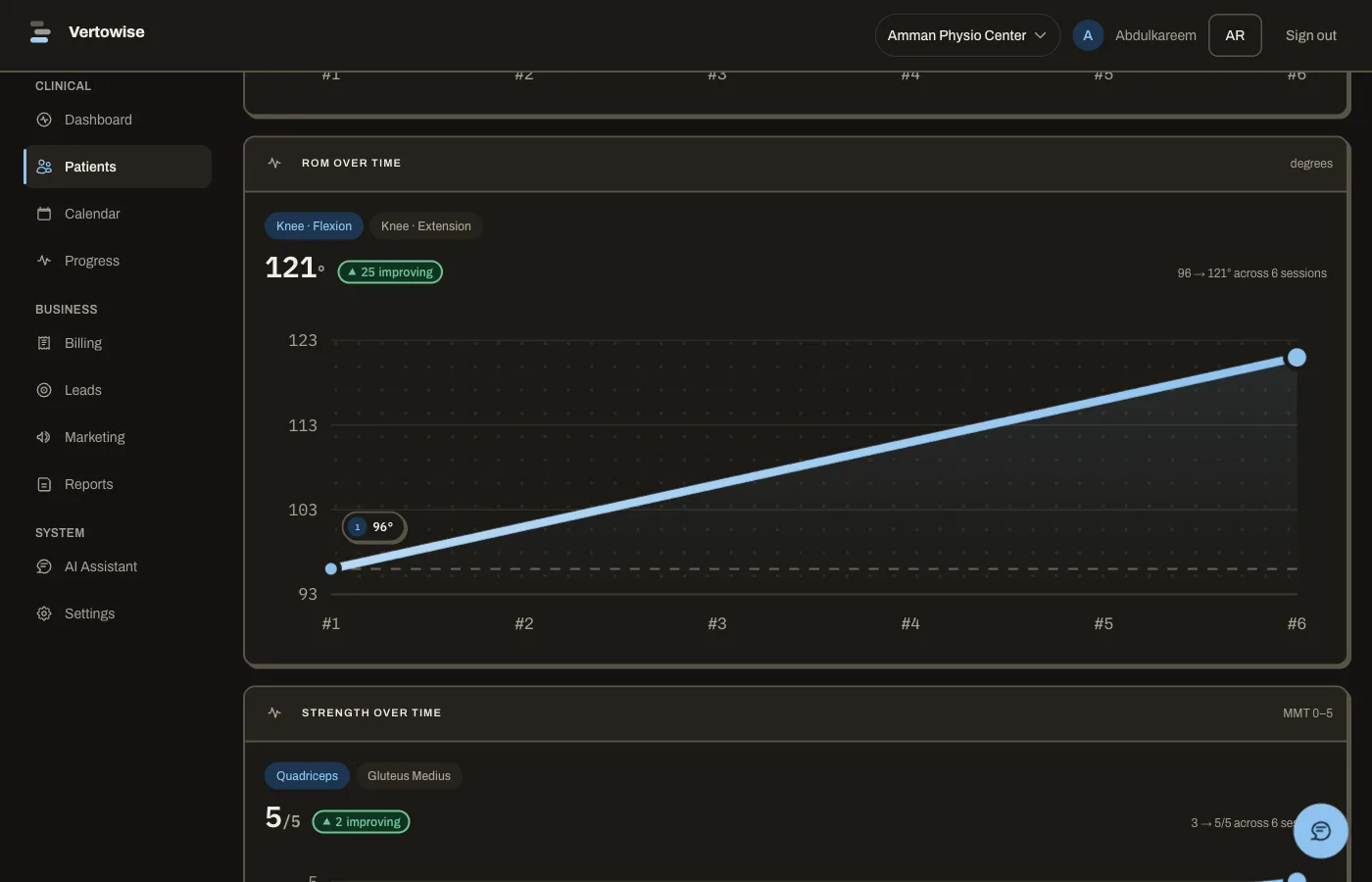Open Billing via its receipt icon
Viewport: 1372px width, 882px height.
point(44,343)
